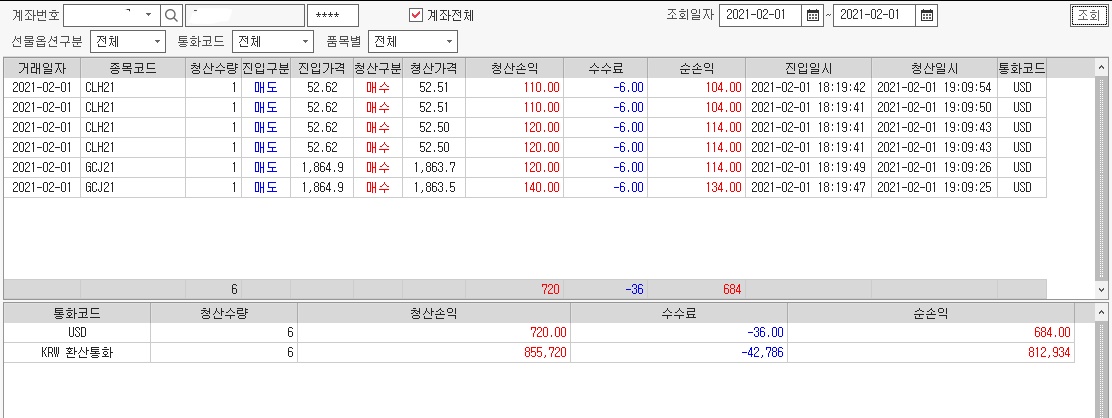Viewport: 1112px width, 418px height.
Task: Click the account search magnifier icon
Action: pyautogui.click(x=172, y=15)
